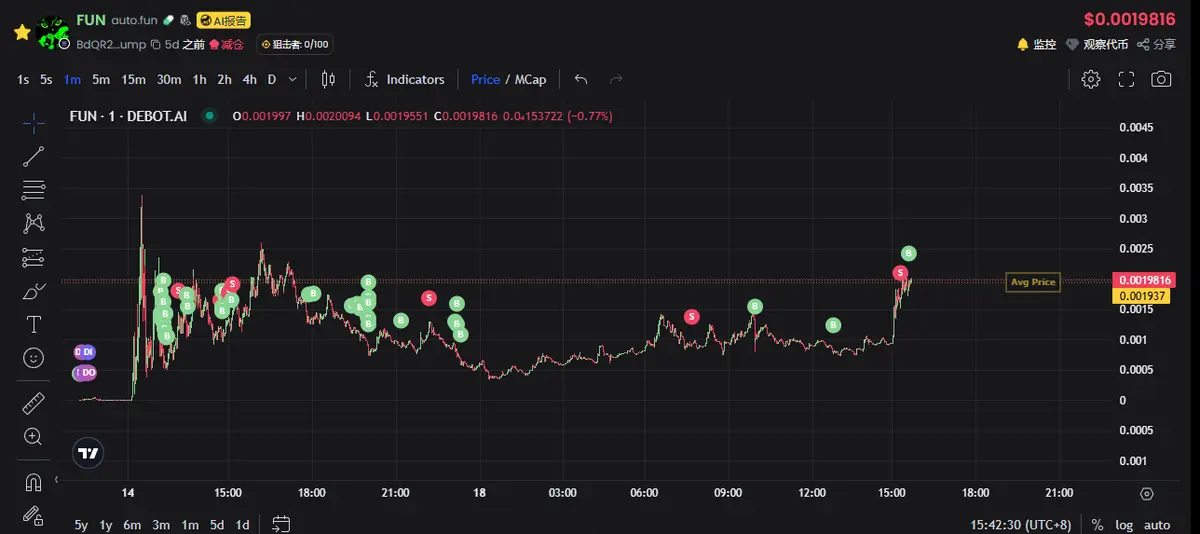
Task: Toggle the green legend status dot
Action: pyautogui.click(x=209, y=116)
